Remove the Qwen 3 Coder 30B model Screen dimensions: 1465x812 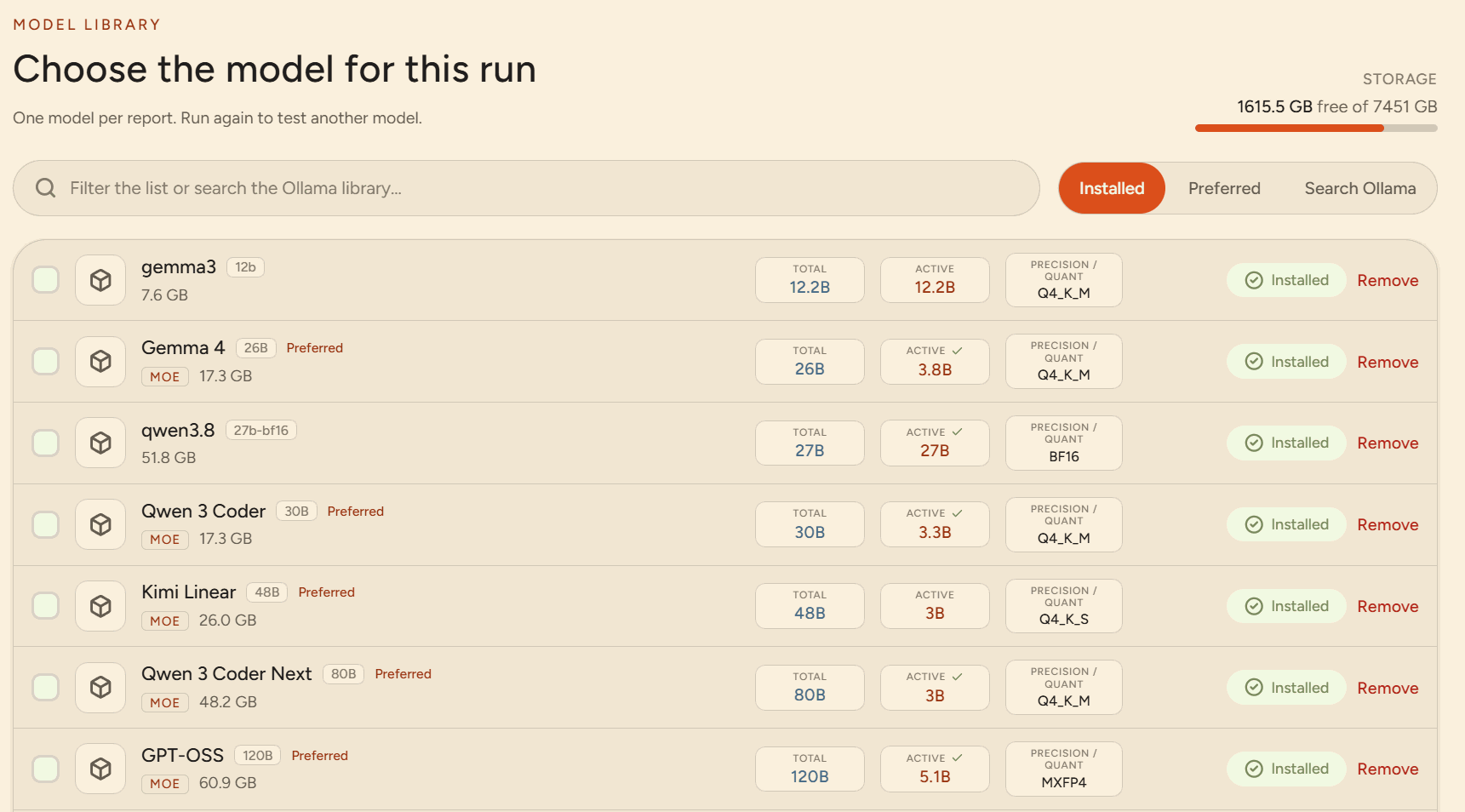click(x=1388, y=524)
